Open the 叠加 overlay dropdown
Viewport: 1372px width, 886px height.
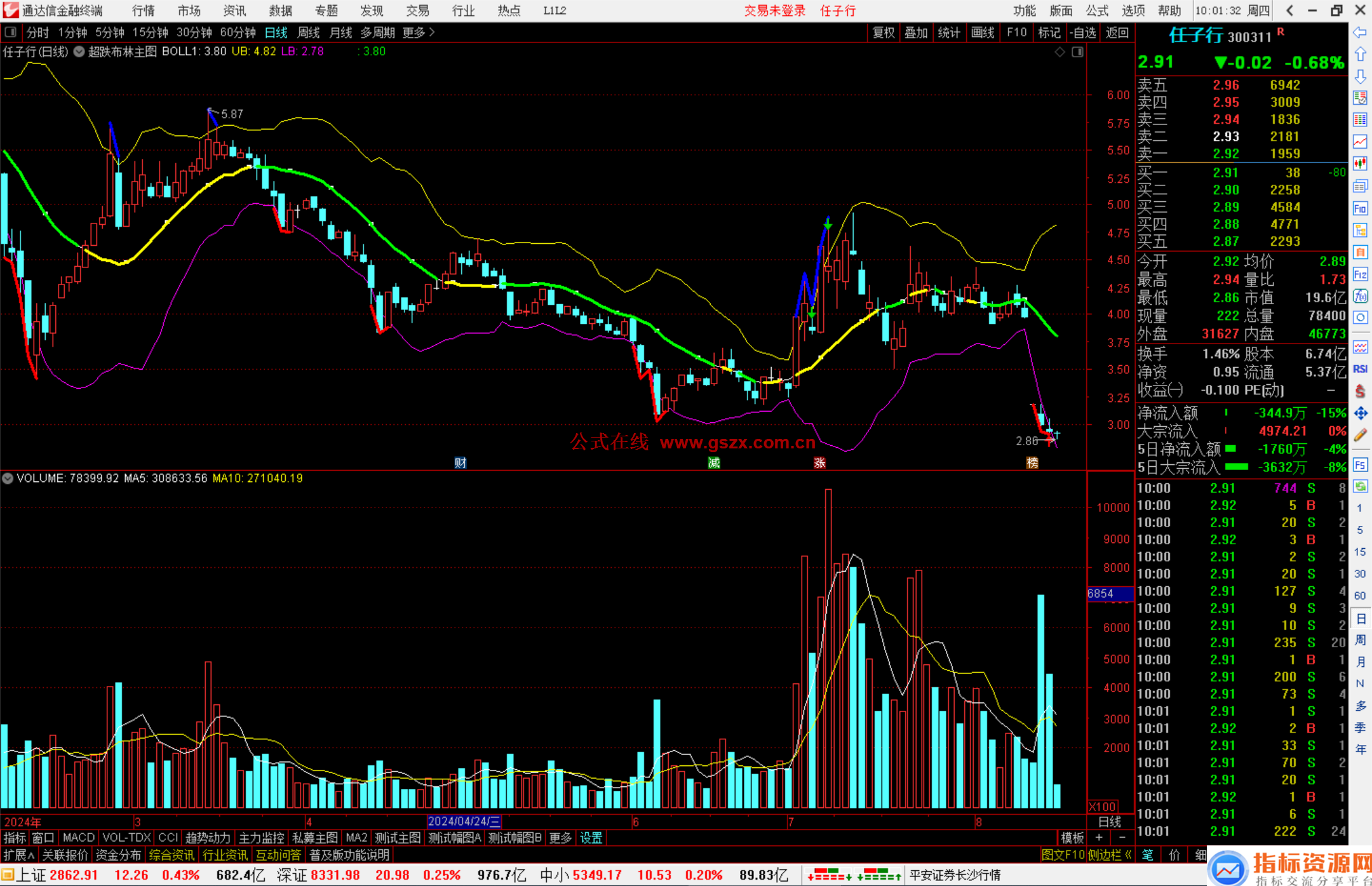tap(916, 32)
